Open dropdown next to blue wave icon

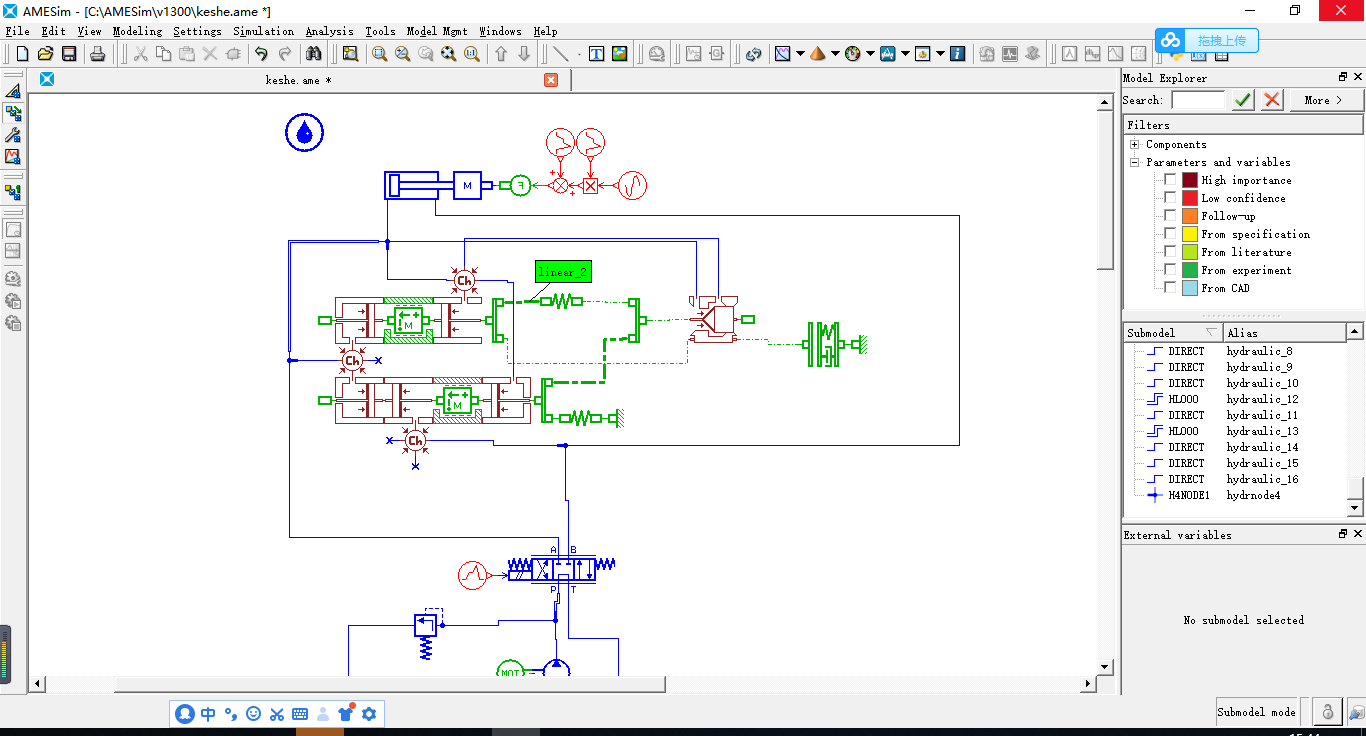coord(905,54)
